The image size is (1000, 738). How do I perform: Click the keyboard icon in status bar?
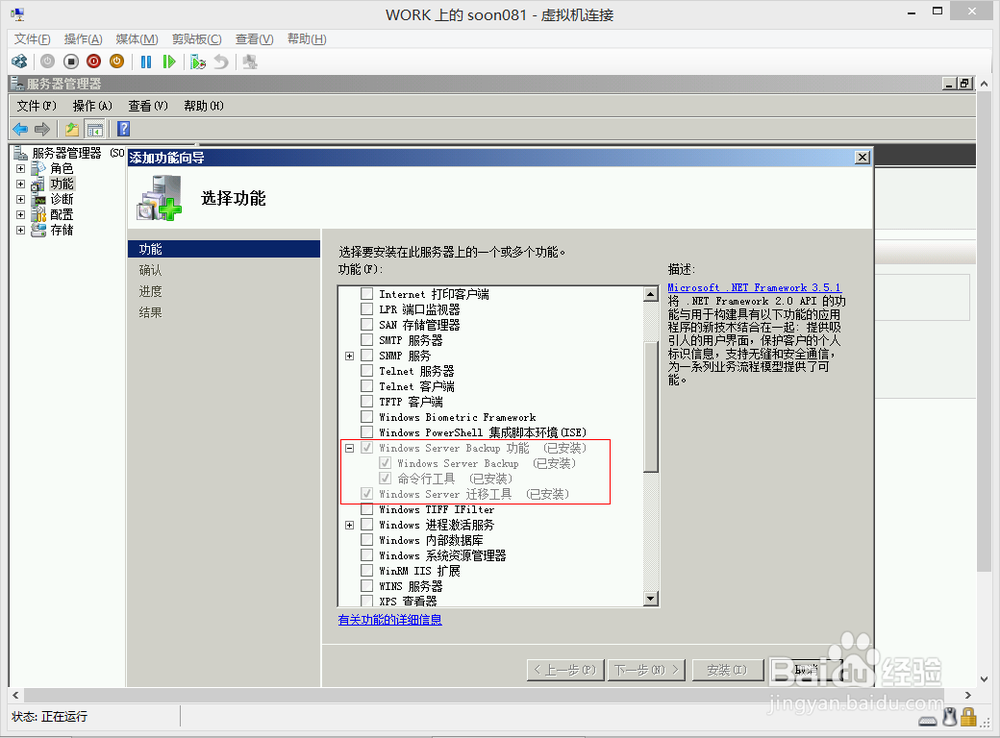pyautogui.click(x=928, y=721)
